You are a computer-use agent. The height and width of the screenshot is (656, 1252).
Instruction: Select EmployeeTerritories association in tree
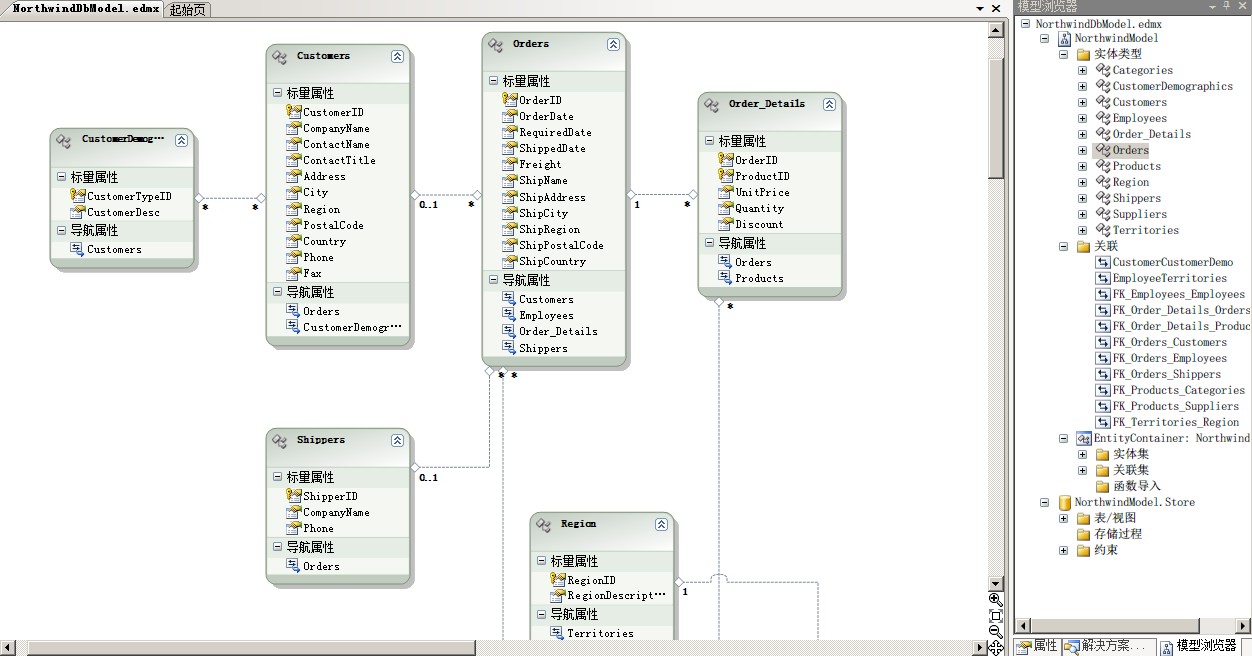[x=1170, y=278]
